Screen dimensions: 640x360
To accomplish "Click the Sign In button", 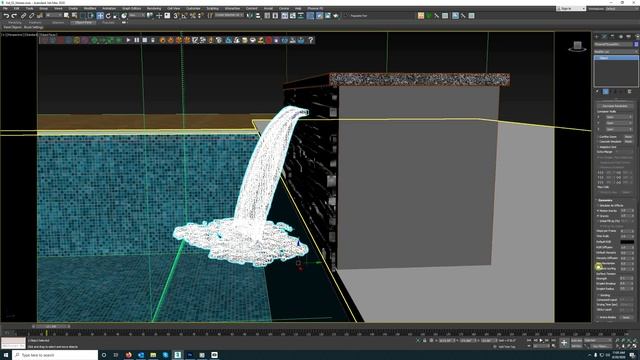I will [x=570, y=9].
